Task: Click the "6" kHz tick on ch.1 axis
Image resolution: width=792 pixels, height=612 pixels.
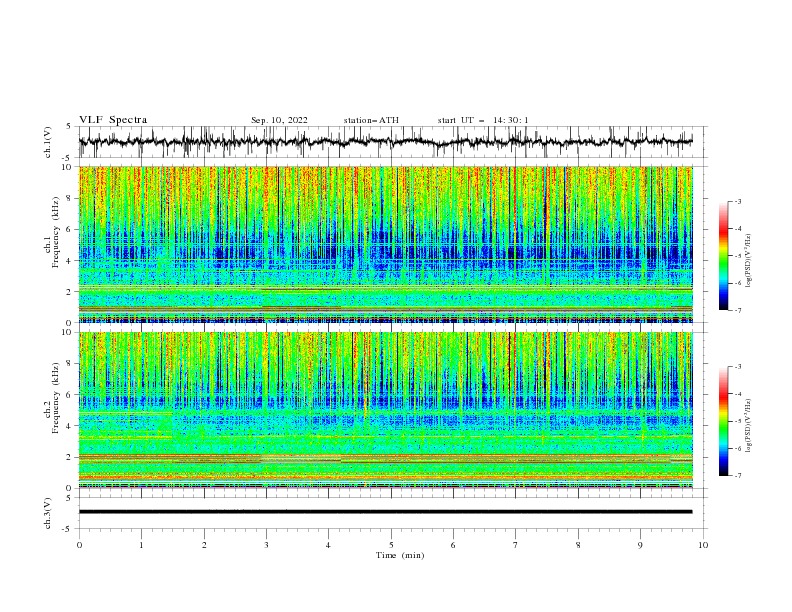Action: (x=71, y=229)
